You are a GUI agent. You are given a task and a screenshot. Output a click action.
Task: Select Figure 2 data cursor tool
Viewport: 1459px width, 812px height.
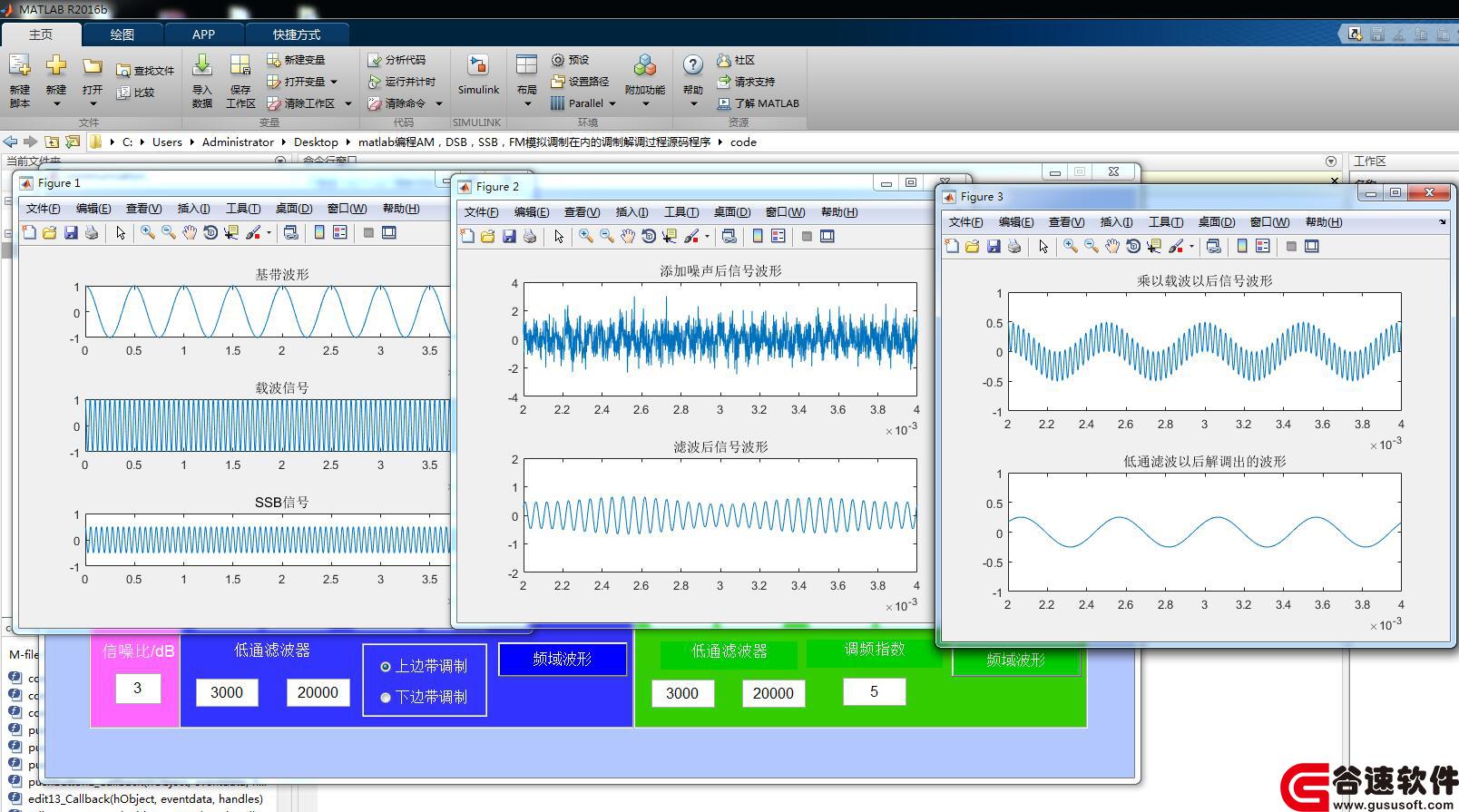pyautogui.click(x=670, y=236)
